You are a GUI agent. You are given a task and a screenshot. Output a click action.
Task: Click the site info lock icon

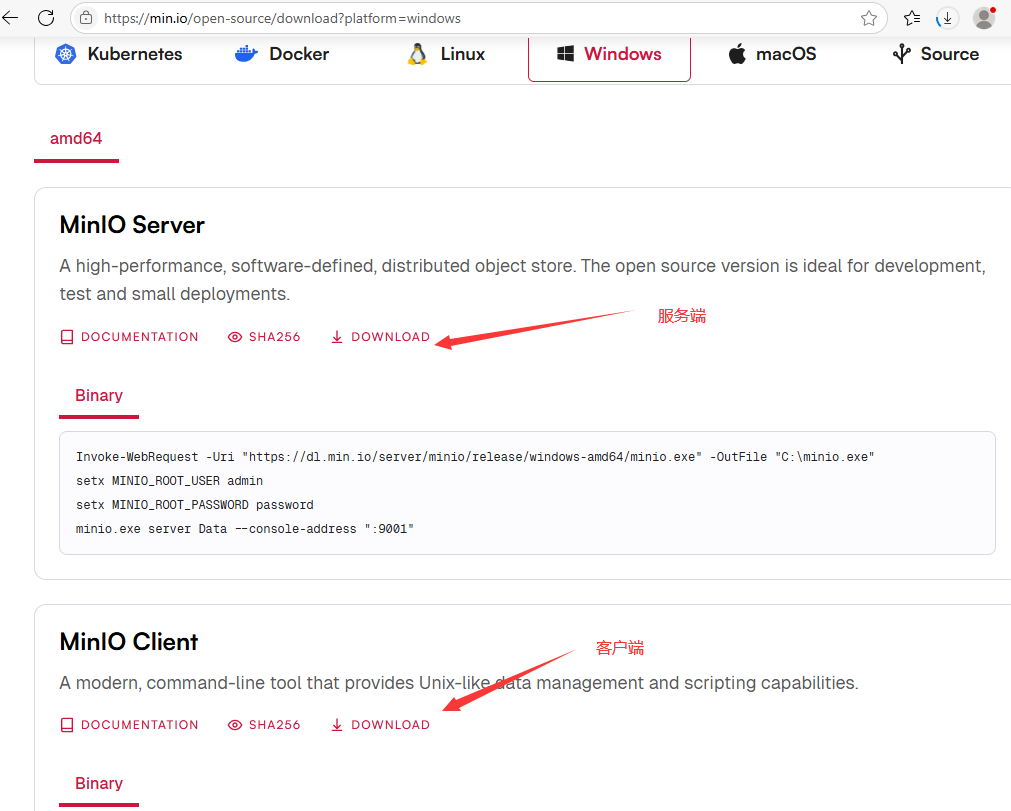click(86, 18)
